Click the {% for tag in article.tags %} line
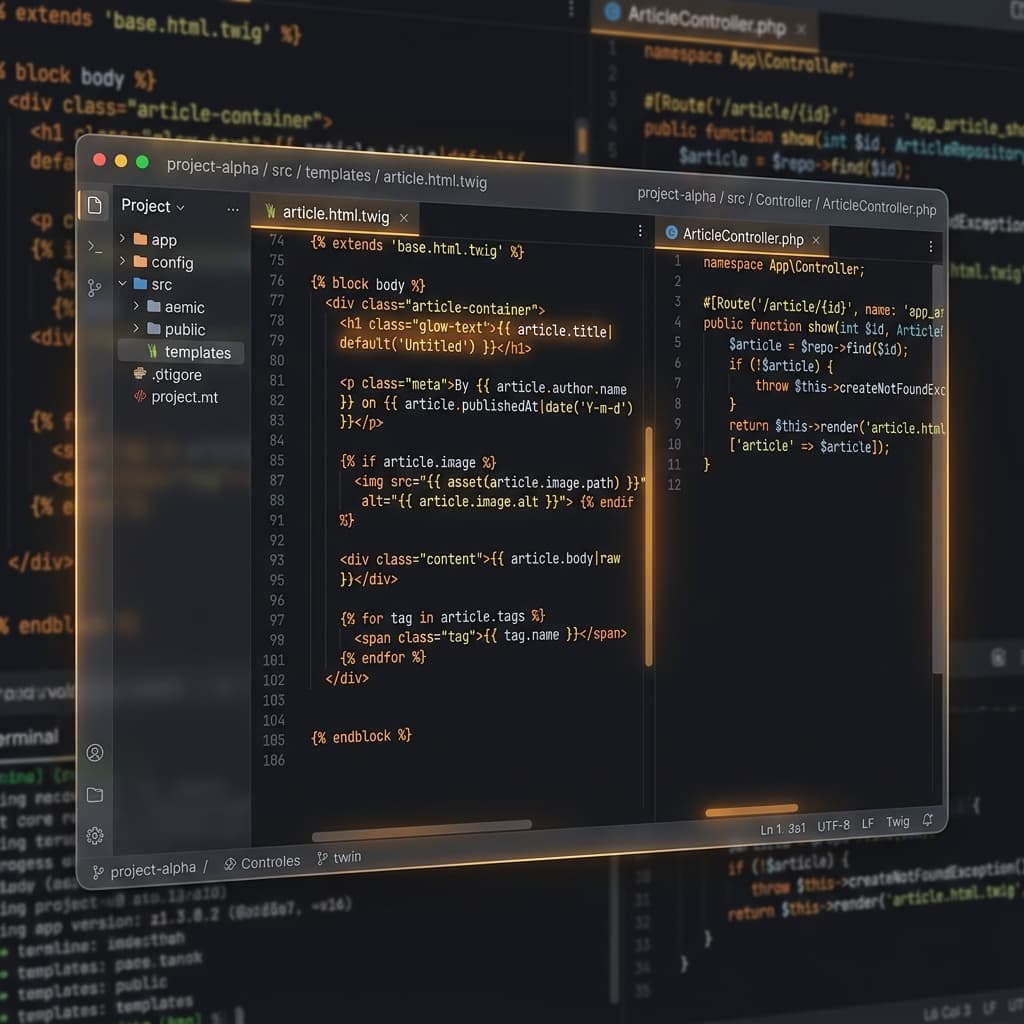Viewport: 1024px width, 1024px height. point(442,617)
